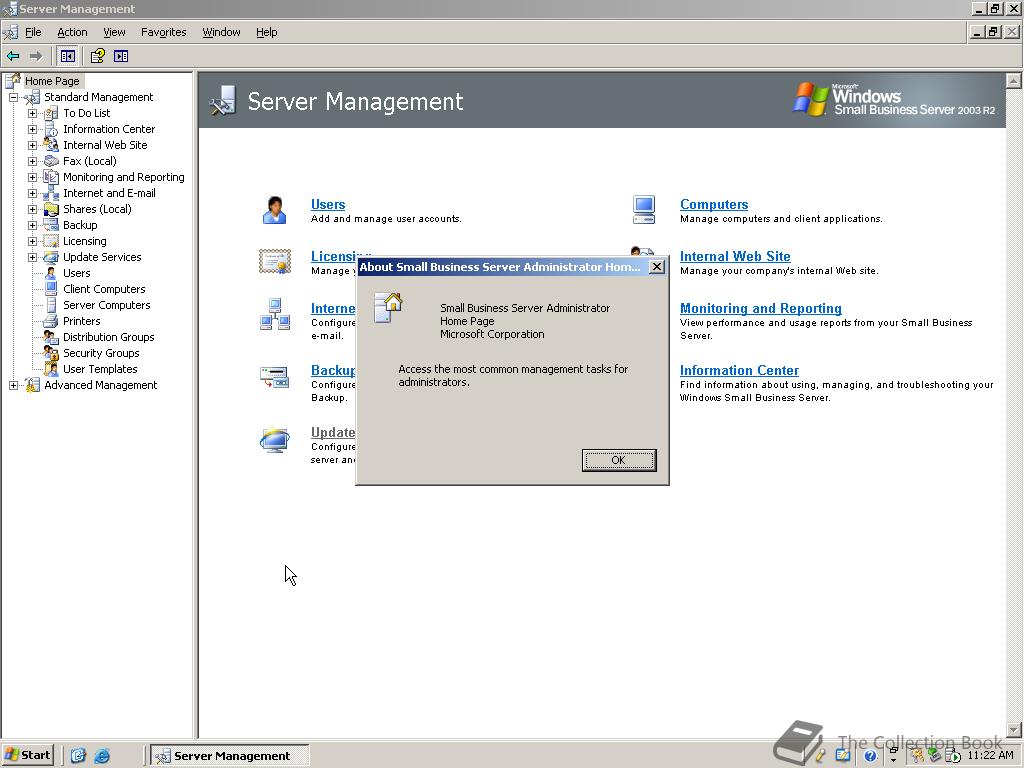Viewport: 1024px width, 768px height.
Task: Expand the Internet and E-mail node
Action: pyautogui.click(x=32, y=193)
